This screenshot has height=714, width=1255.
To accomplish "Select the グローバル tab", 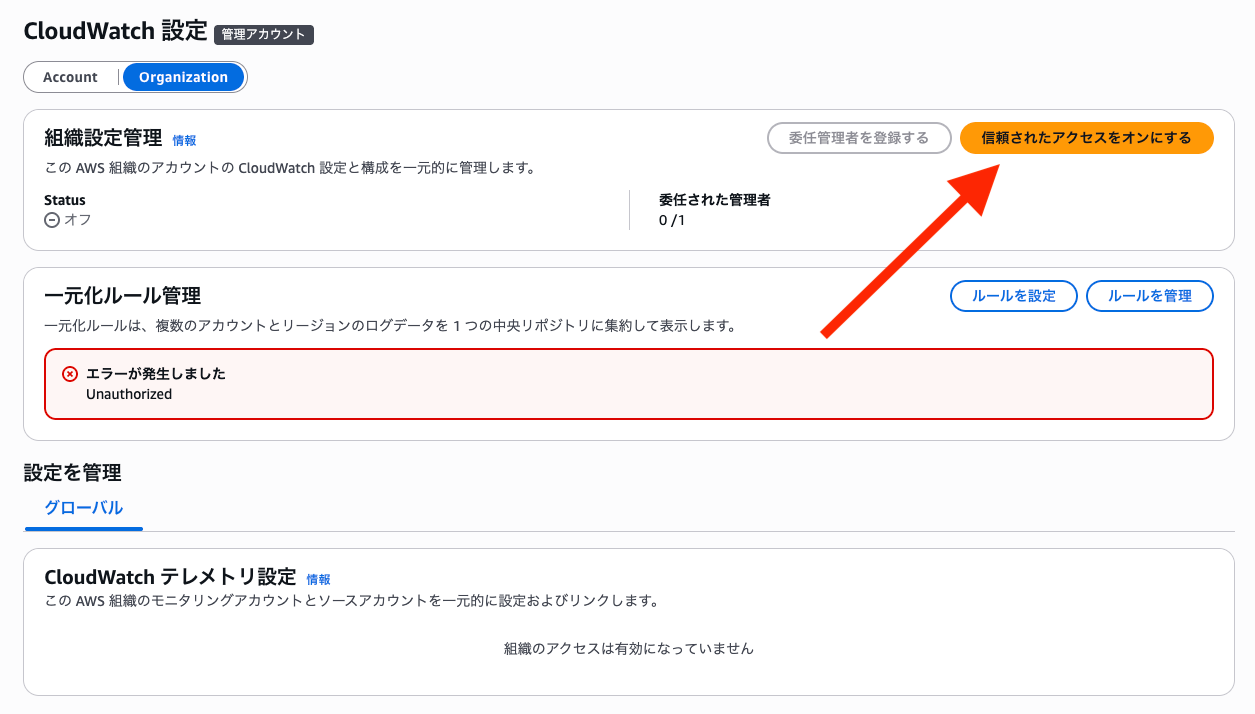I will point(84,508).
